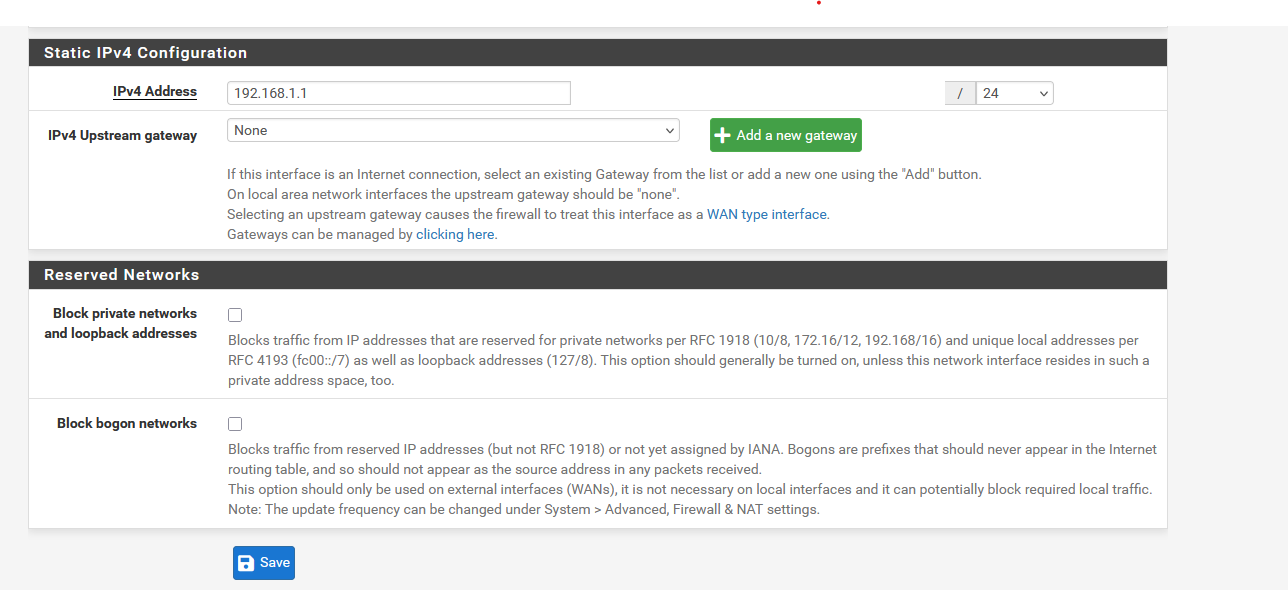The width and height of the screenshot is (1288, 590).
Task: Open the WAN type interface link
Action: tap(767, 214)
